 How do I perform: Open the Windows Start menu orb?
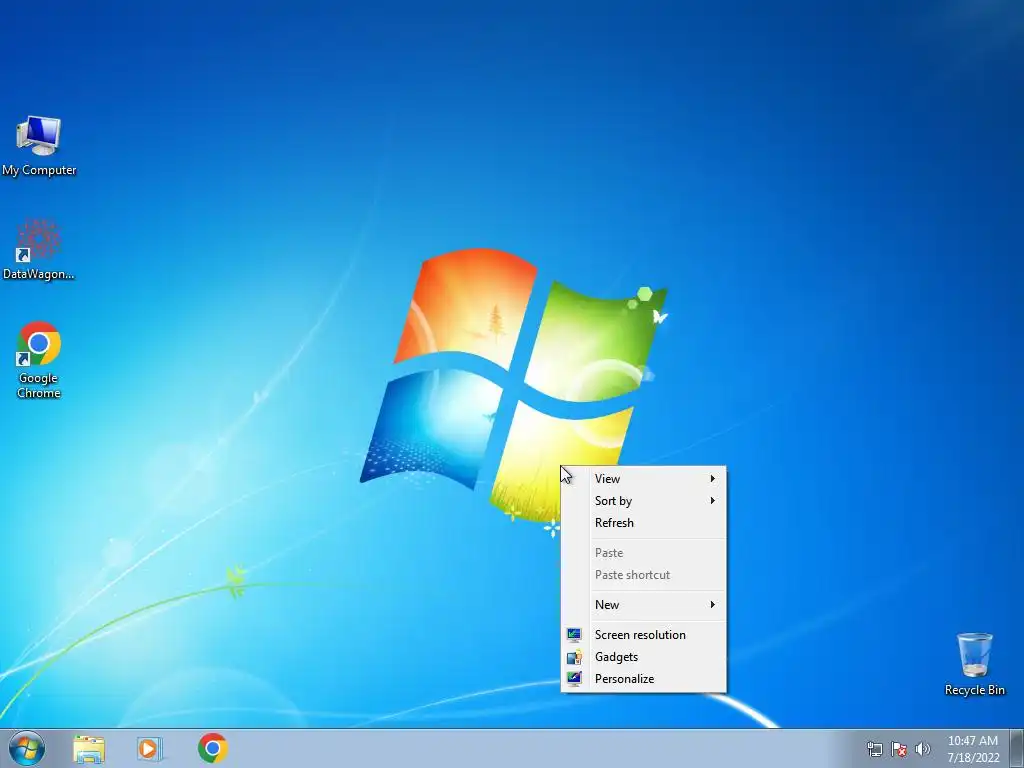click(27, 748)
